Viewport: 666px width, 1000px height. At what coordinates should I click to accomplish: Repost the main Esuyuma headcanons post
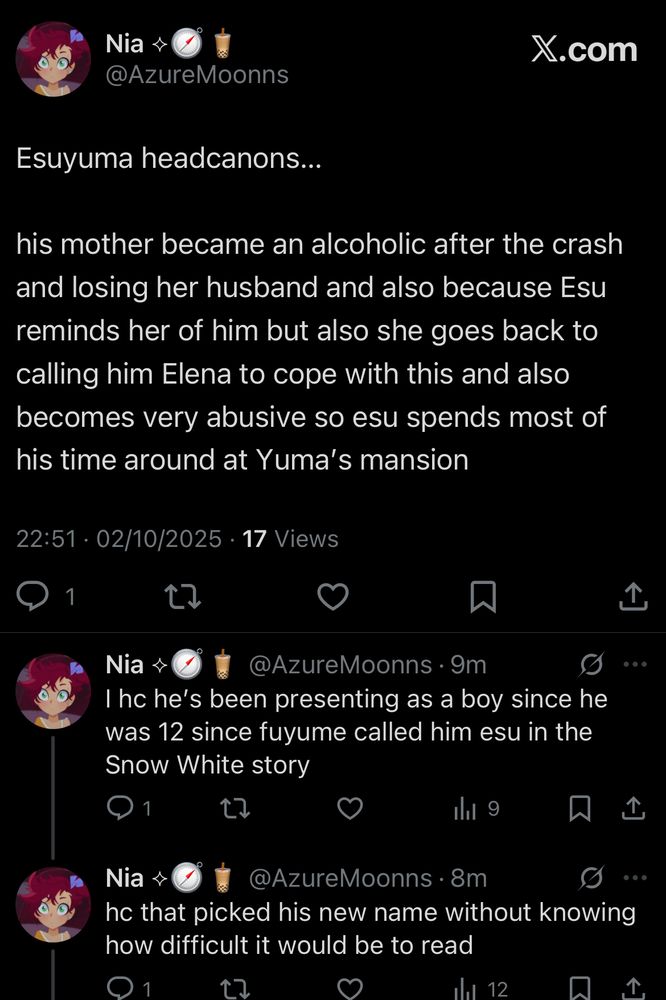point(182,597)
